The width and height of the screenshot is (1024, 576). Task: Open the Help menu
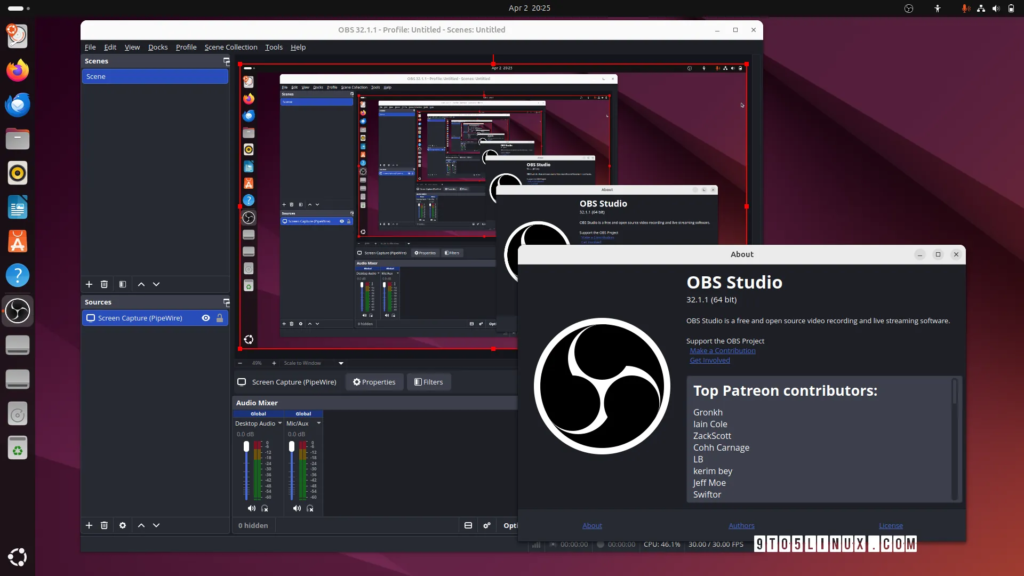pyautogui.click(x=298, y=47)
